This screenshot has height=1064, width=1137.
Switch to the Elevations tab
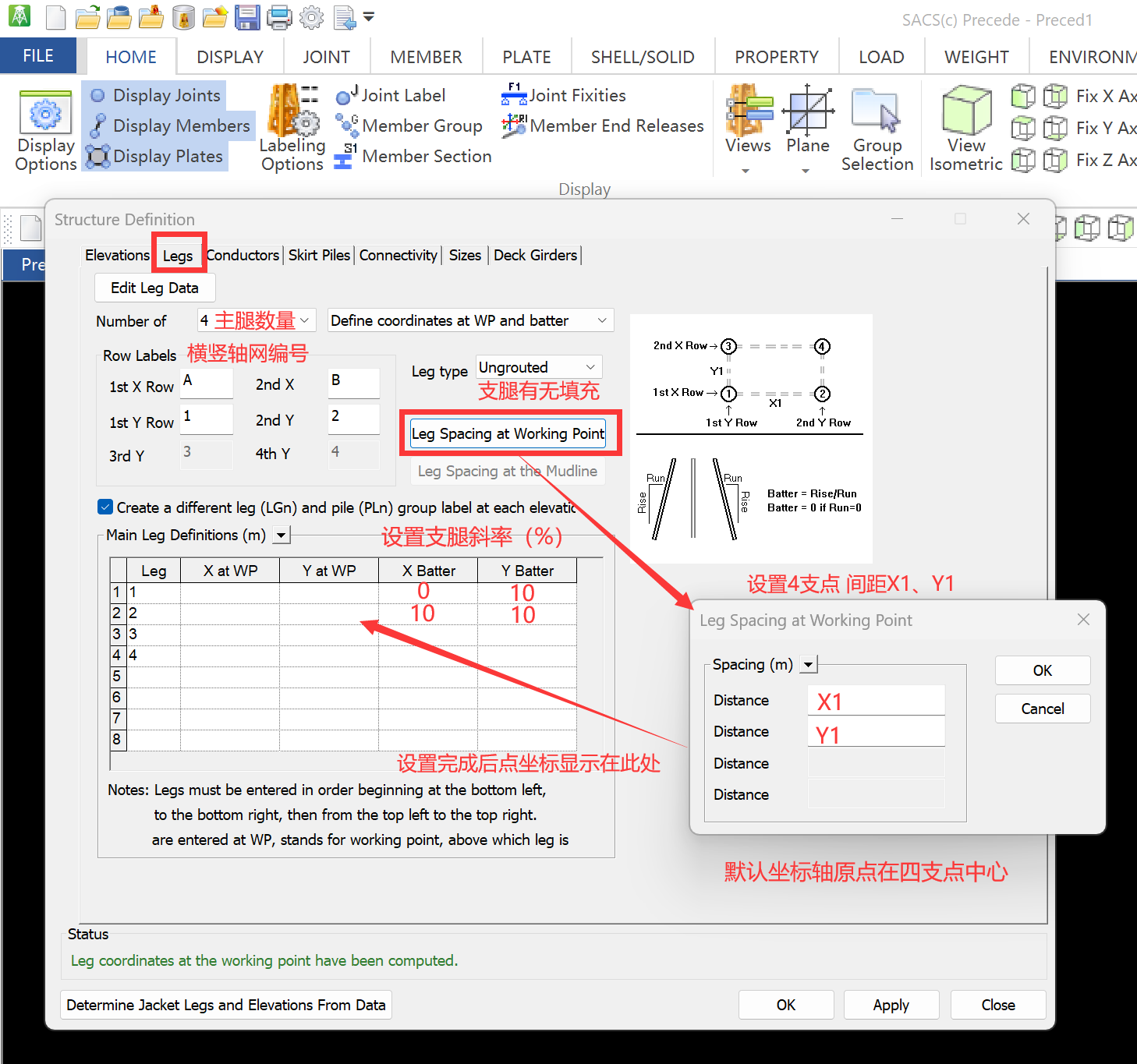coord(117,256)
